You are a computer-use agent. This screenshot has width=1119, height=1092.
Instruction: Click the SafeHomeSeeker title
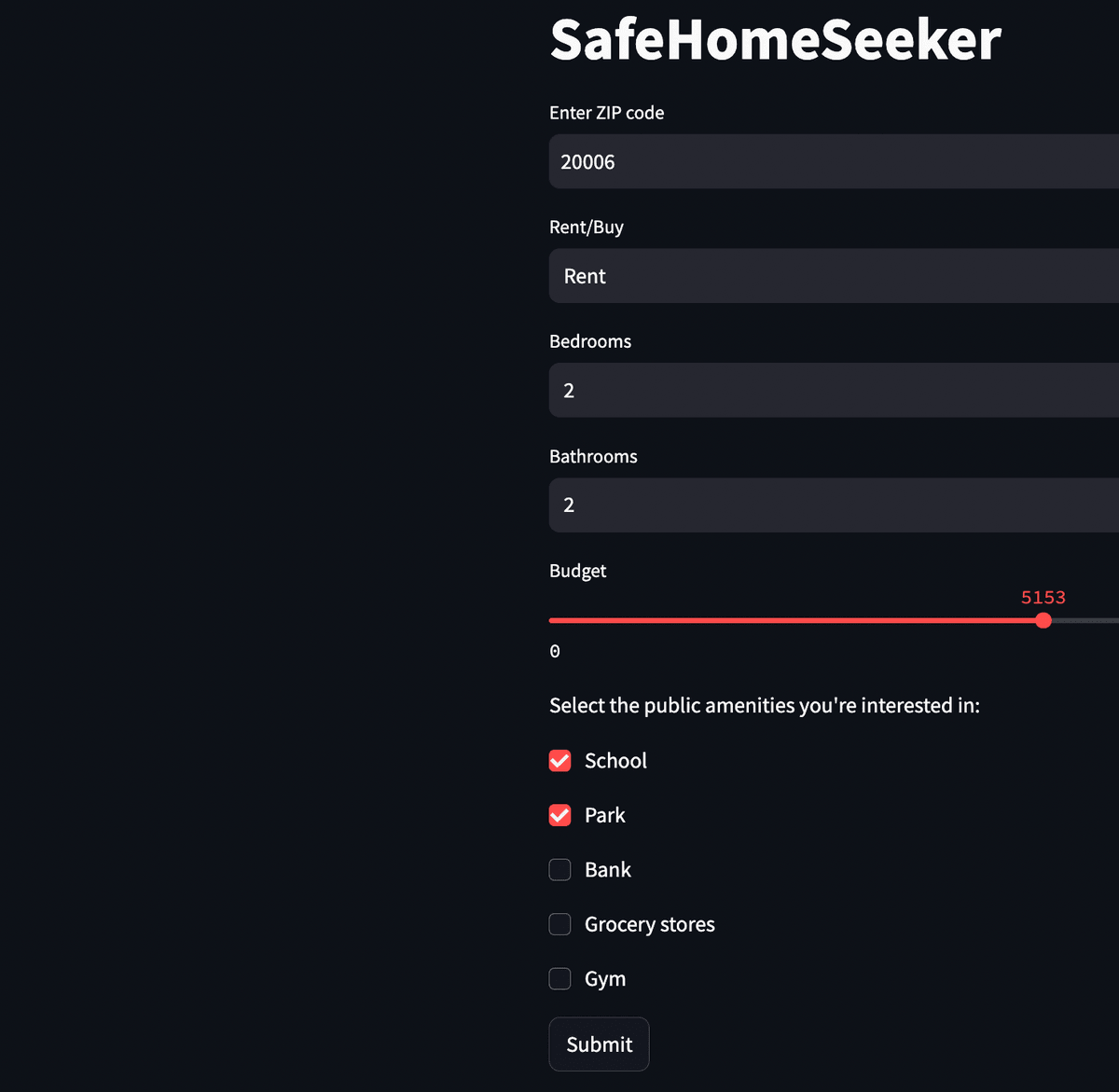point(774,39)
